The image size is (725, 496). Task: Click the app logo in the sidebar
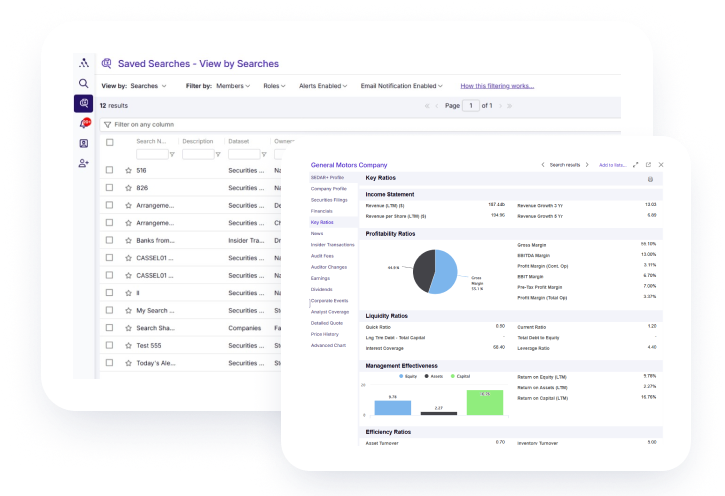click(84, 63)
